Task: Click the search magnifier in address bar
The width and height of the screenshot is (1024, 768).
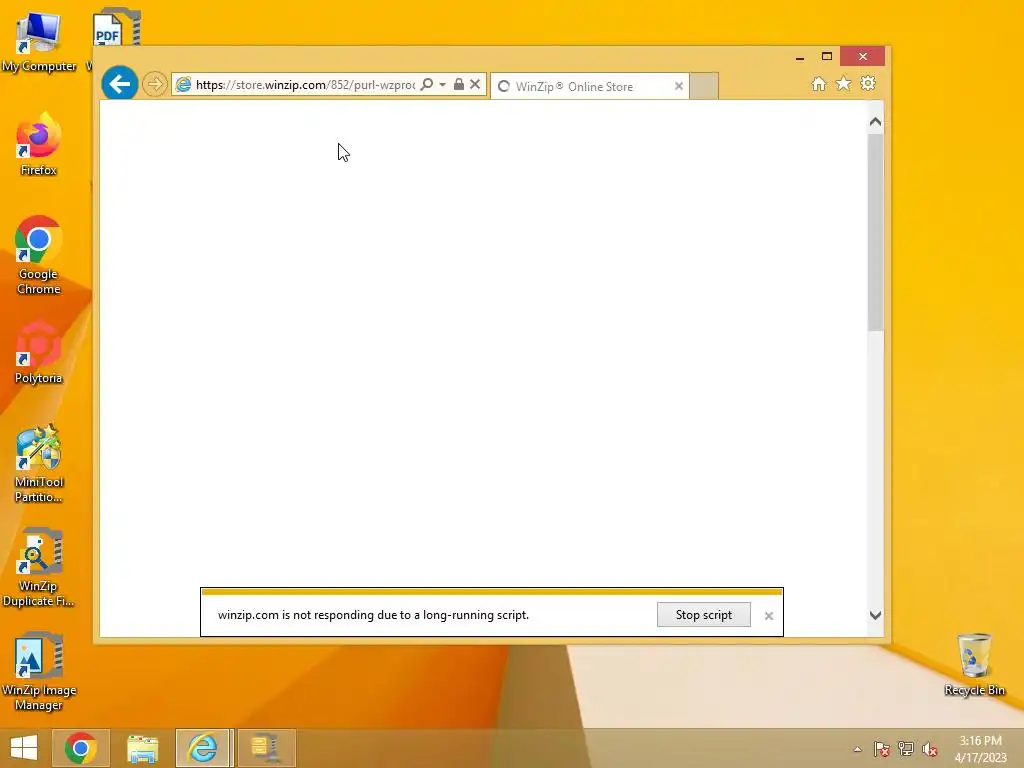Action: pyautogui.click(x=426, y=84)
